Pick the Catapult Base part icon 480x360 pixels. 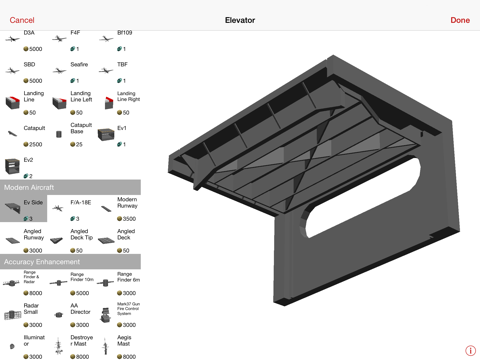pos(59,134)
